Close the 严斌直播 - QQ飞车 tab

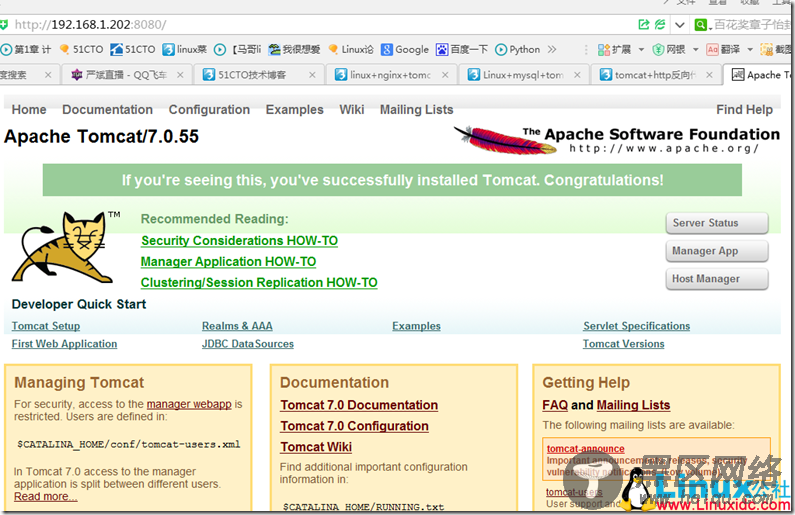180,75
